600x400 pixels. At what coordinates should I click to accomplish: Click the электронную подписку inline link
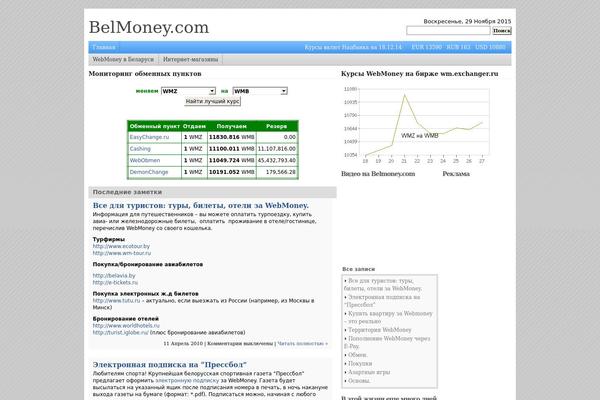187,380
